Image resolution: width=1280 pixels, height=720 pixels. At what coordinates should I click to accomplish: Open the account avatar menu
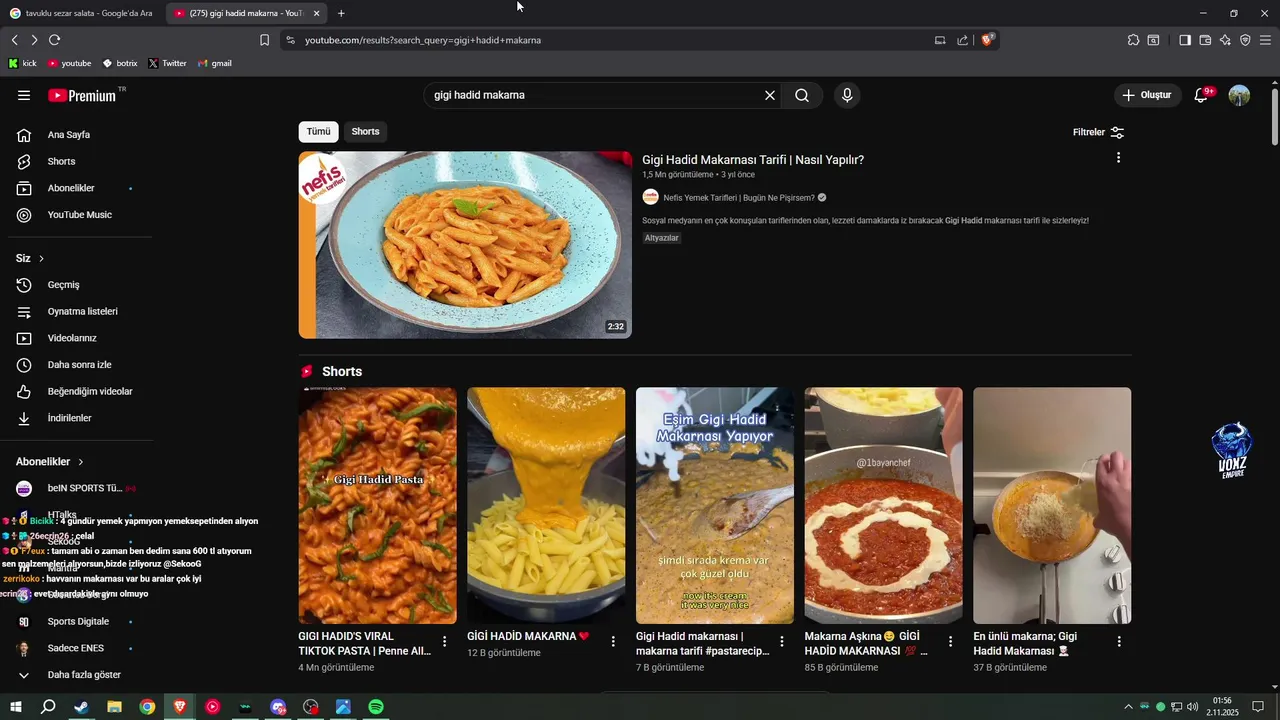click(1239, 95)
